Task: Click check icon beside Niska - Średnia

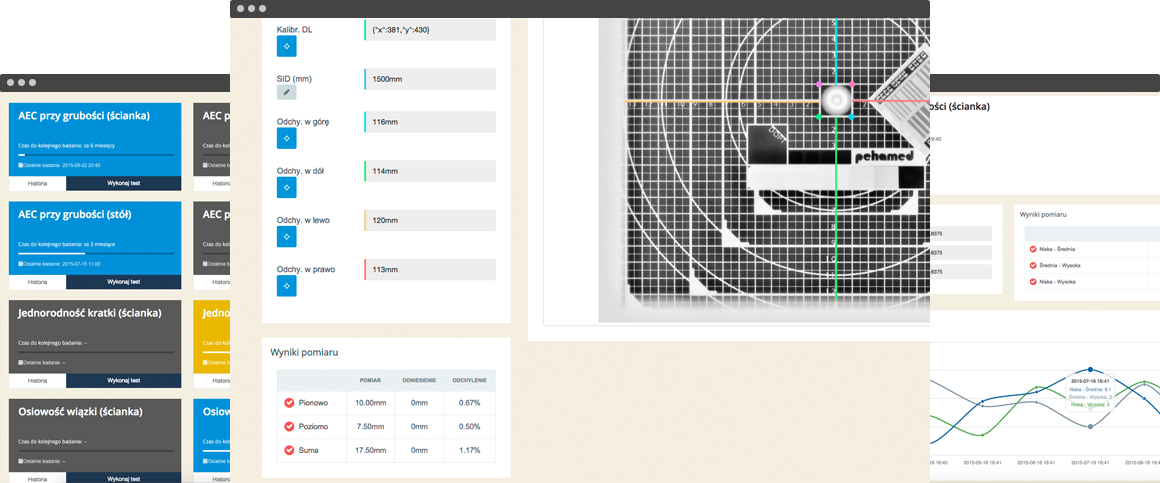Action: [x=1031, y=249]
